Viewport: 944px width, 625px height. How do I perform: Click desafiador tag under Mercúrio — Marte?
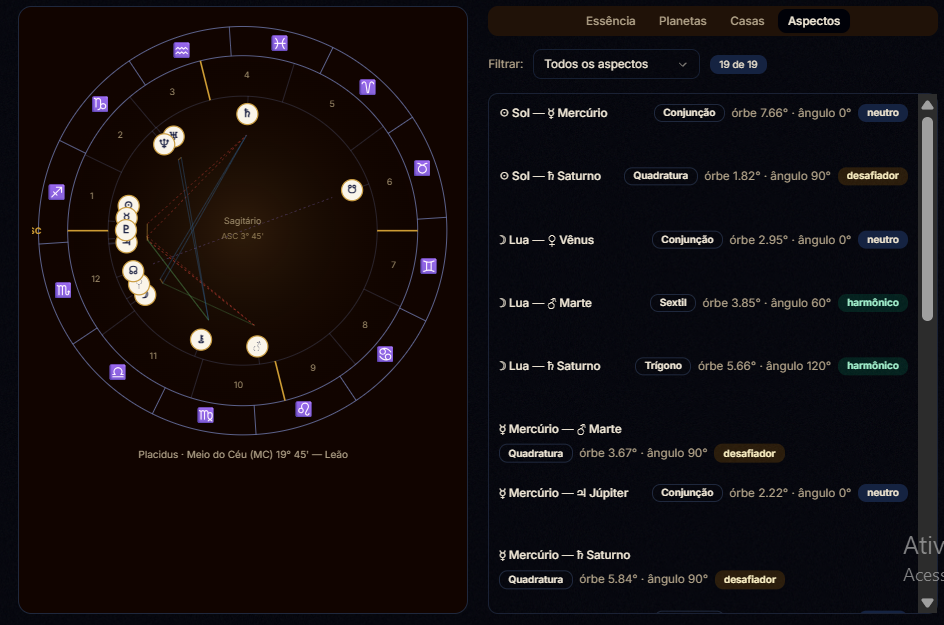[749, 453]
